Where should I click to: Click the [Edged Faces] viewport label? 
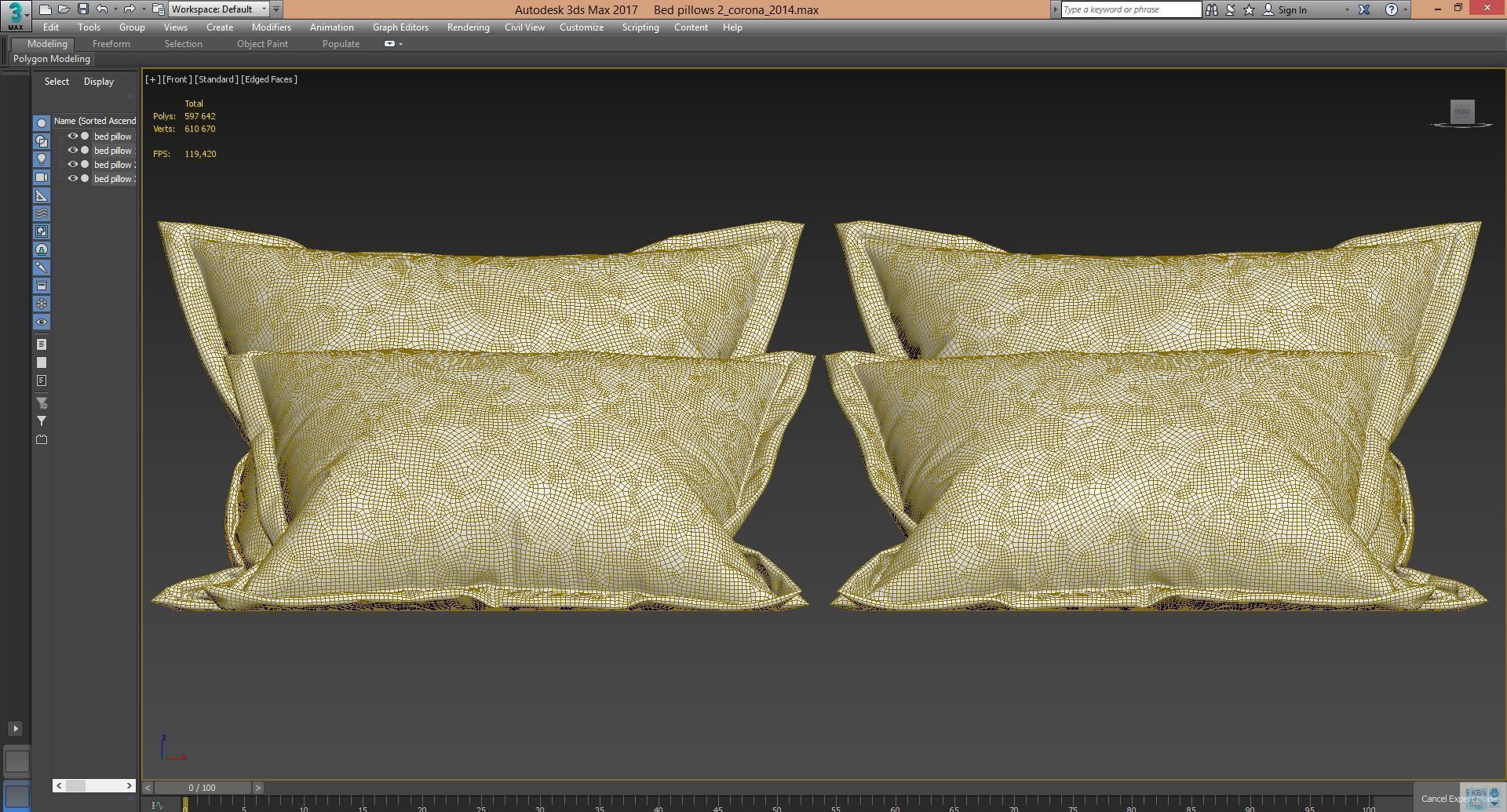269,79
